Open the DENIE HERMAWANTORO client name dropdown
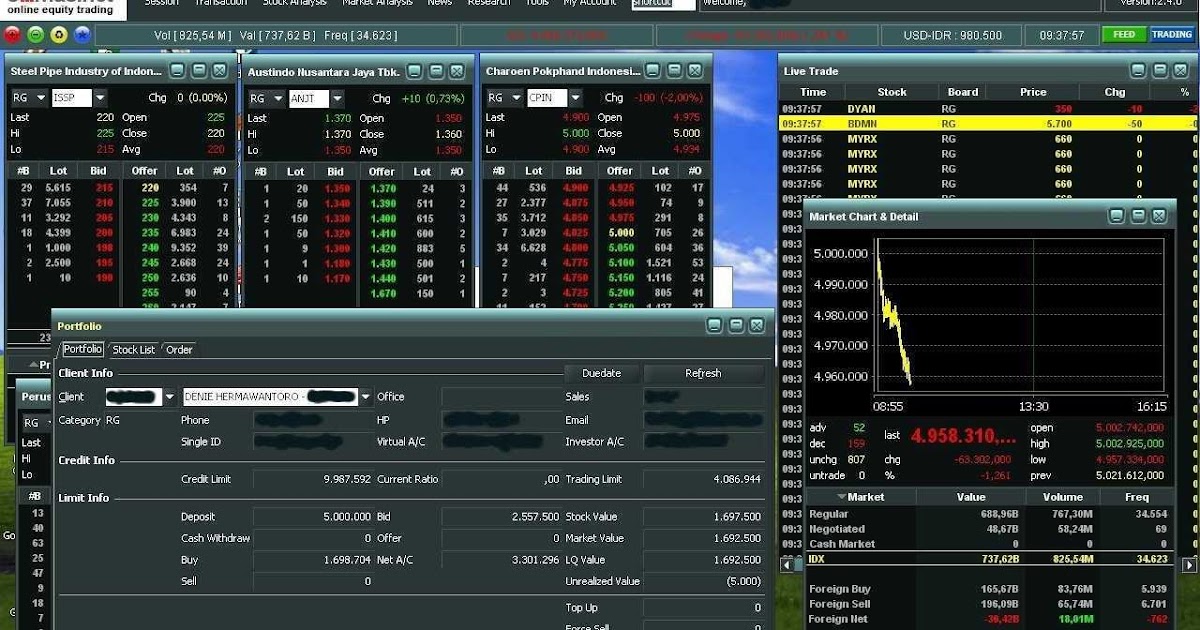Viewport: 1200px width, 630px height. click(x=366, y=397)
